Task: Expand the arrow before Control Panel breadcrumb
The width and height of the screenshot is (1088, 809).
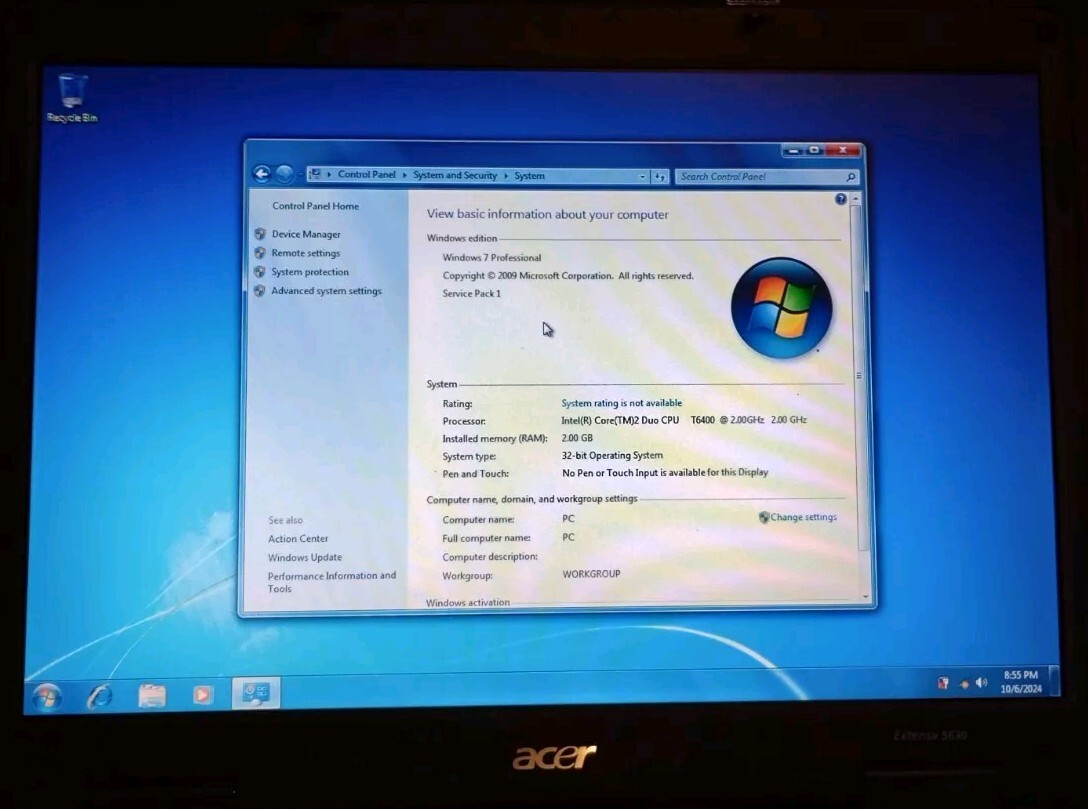Action: click(x=329, y=174)
